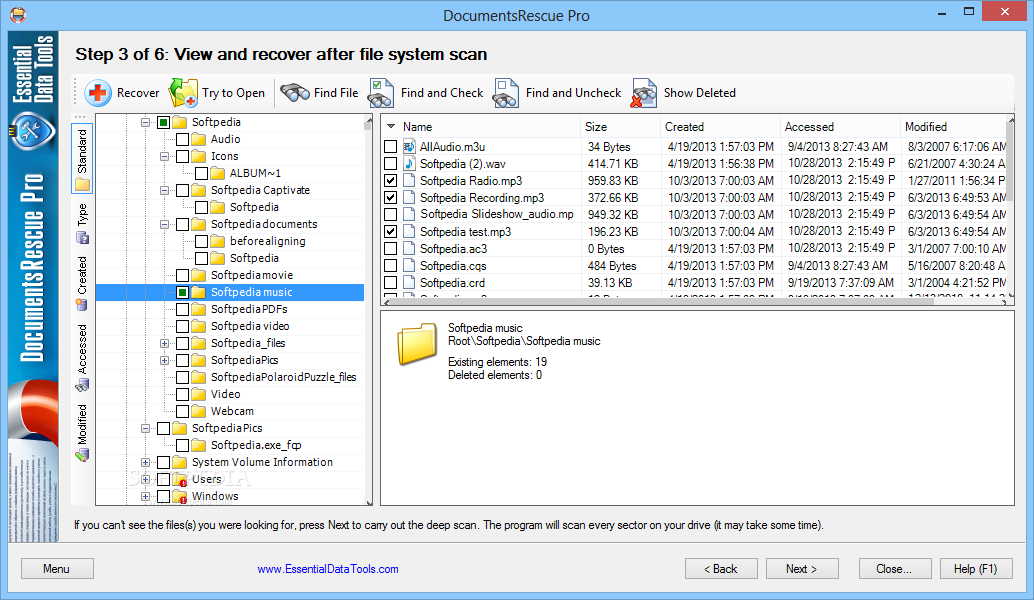This screenshot has height=600, width=1034.
Task: Check the Softpedia.cqs file checkbox
Action: [x=390, y=266]
